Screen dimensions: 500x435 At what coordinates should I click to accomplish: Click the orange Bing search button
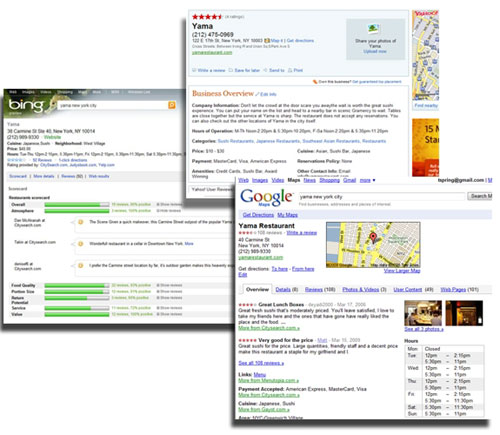point(172,105)
